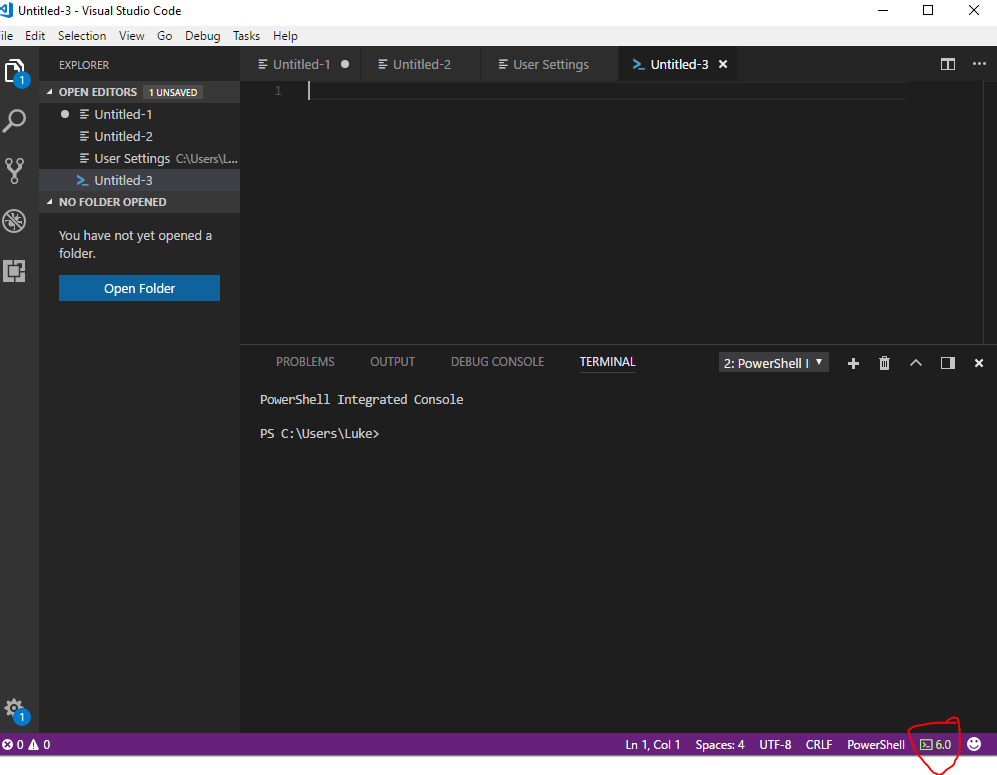Open the Help menu
Image resolution: width=997 pixels, height=775 pixels.
(x=285, y=36)
